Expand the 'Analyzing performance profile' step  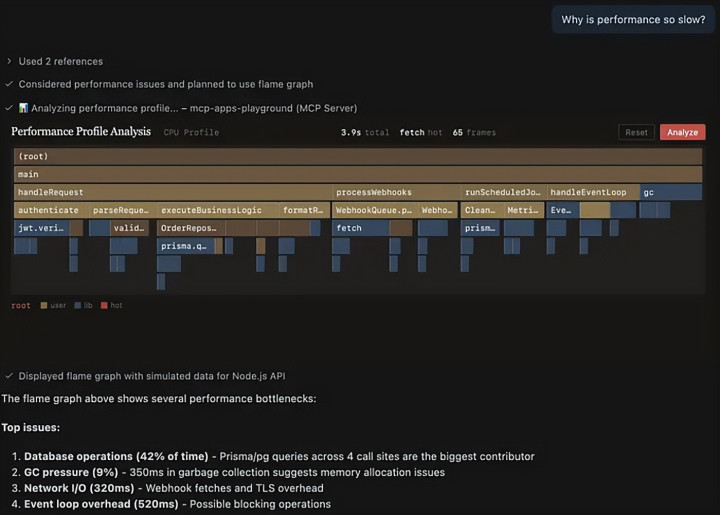[x=9, y=108]
